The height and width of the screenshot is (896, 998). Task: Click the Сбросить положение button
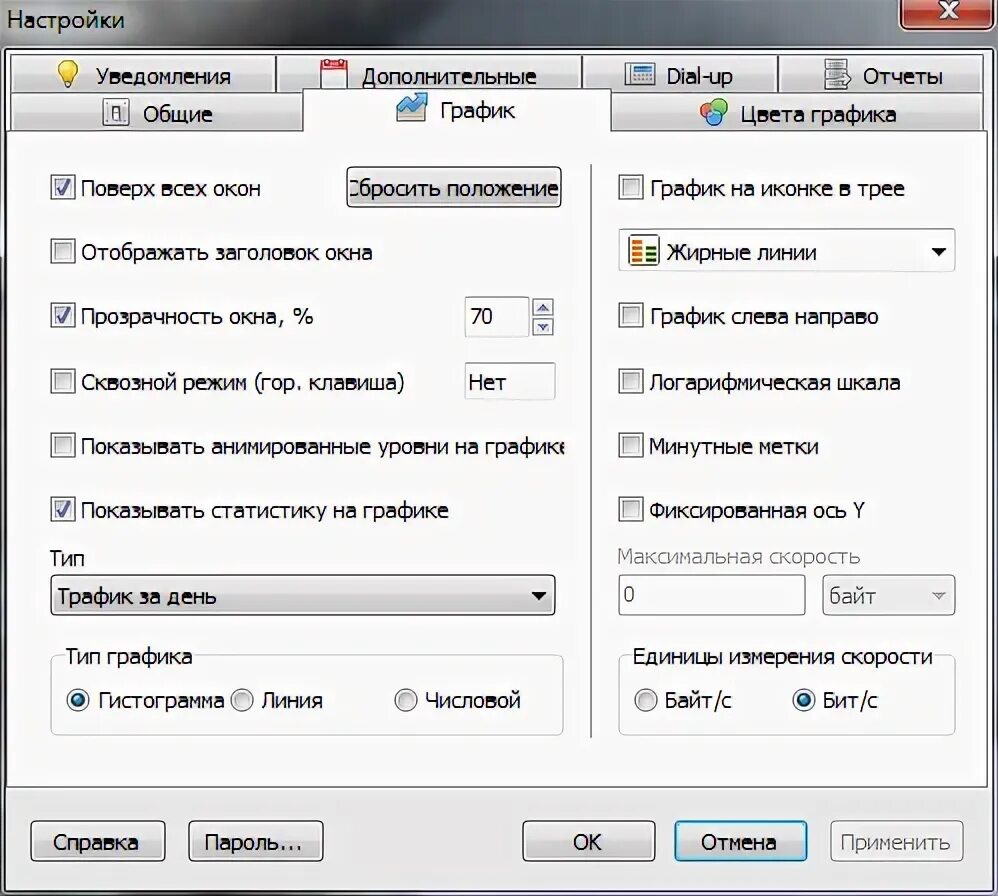454,187
